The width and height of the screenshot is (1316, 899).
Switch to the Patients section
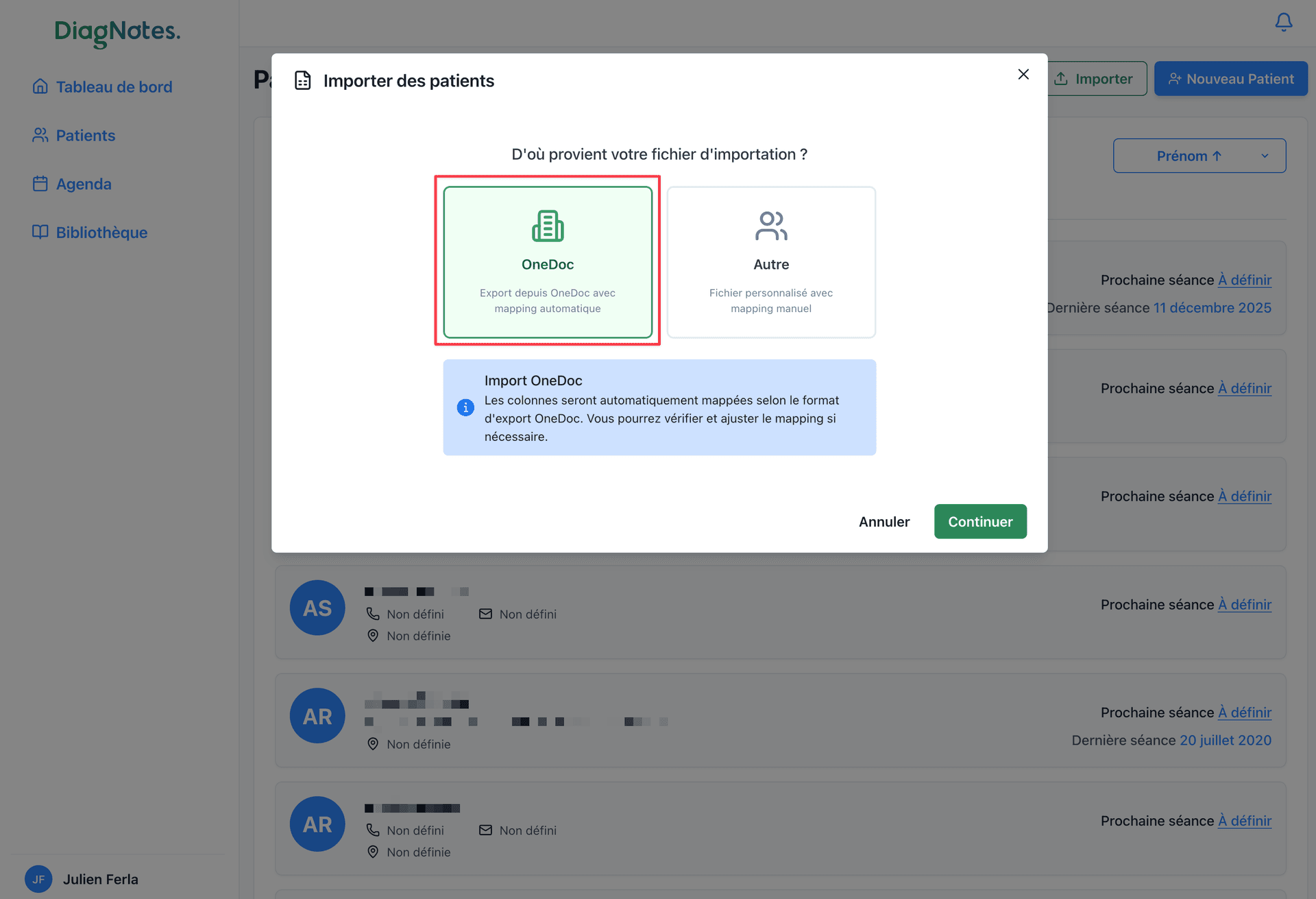pyautogui.click(x=85, y=135)
